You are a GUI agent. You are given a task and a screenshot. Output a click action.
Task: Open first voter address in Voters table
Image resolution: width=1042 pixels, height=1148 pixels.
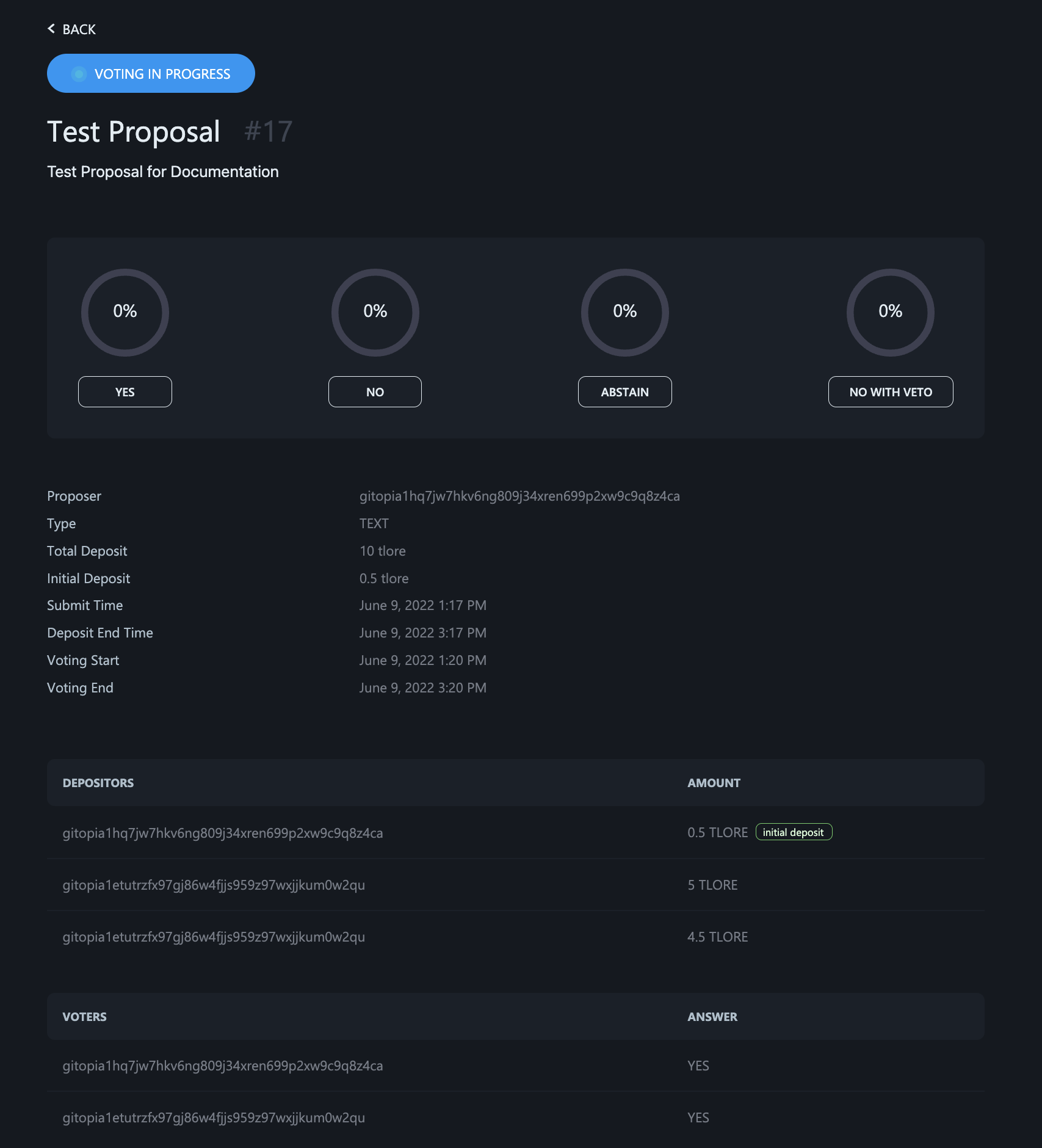223,1066
